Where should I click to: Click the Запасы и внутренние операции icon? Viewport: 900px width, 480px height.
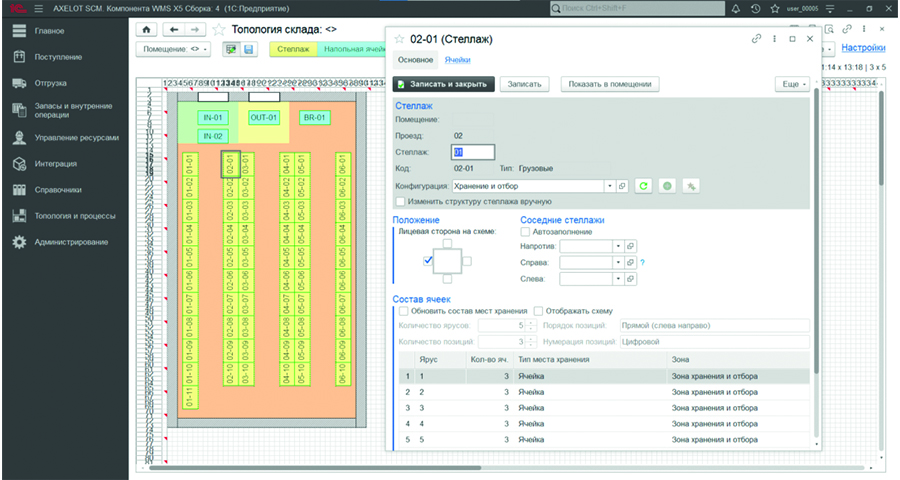pos(20,110)
